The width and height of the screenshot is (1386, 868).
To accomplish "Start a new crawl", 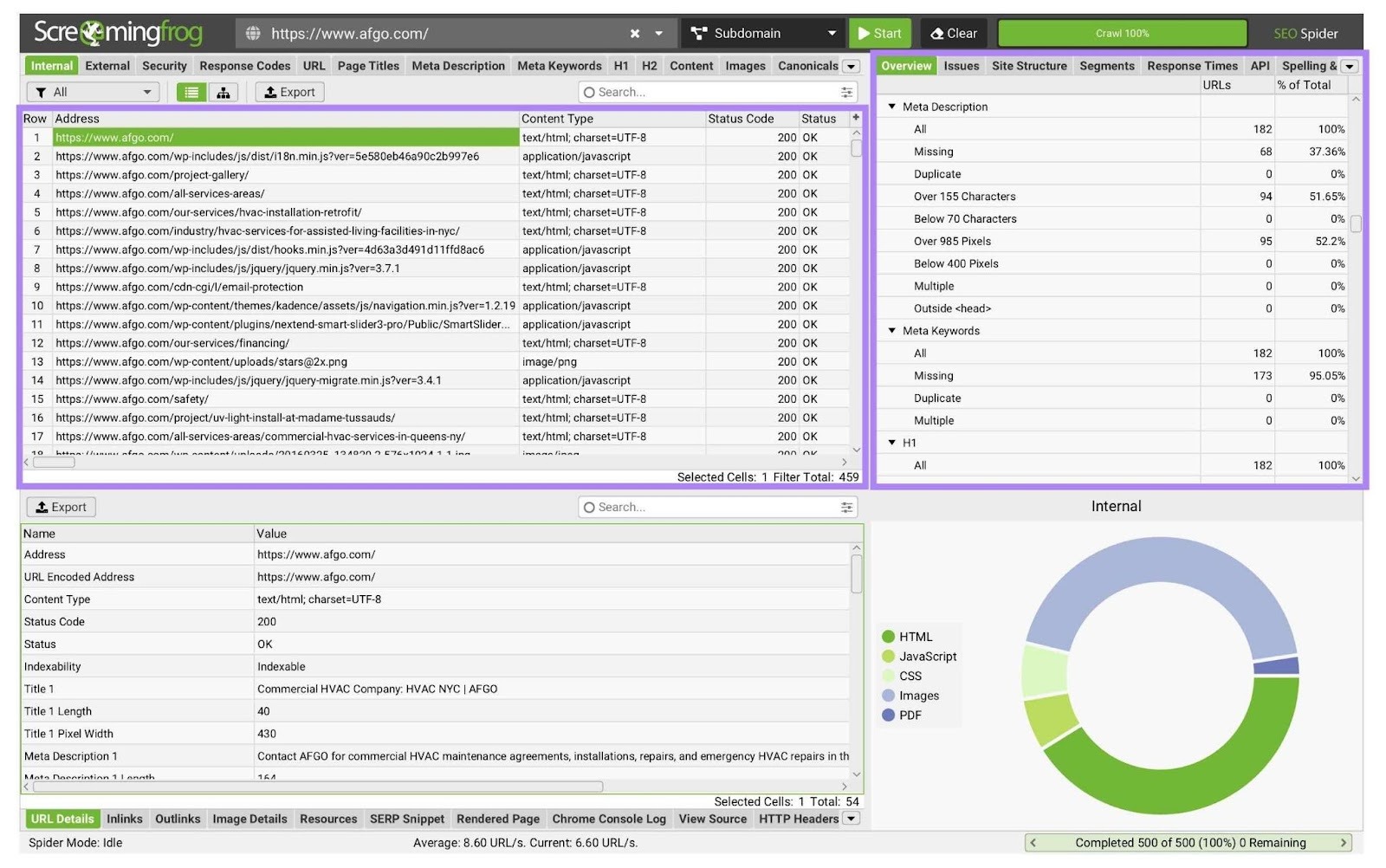I will (880, 33).
